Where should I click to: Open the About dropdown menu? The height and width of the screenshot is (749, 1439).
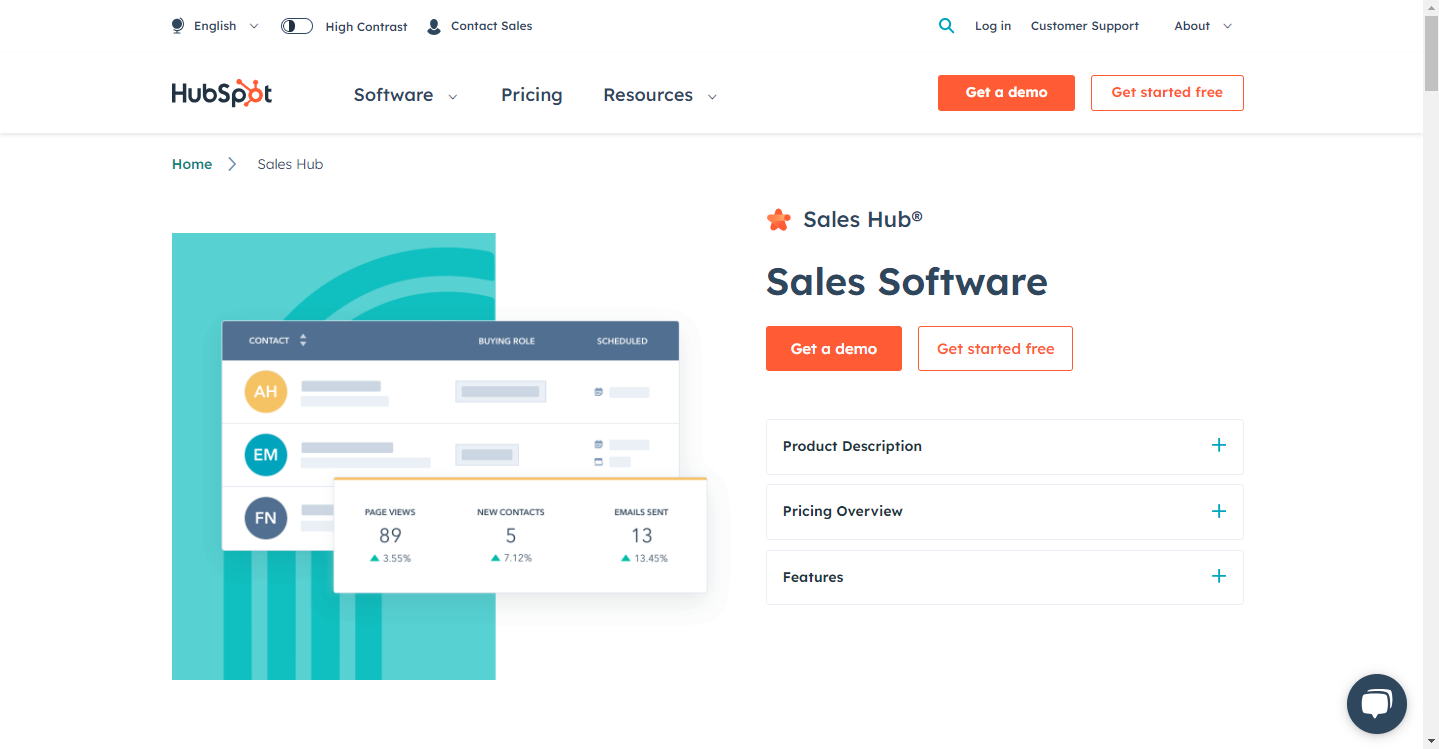click(1203, 26)
